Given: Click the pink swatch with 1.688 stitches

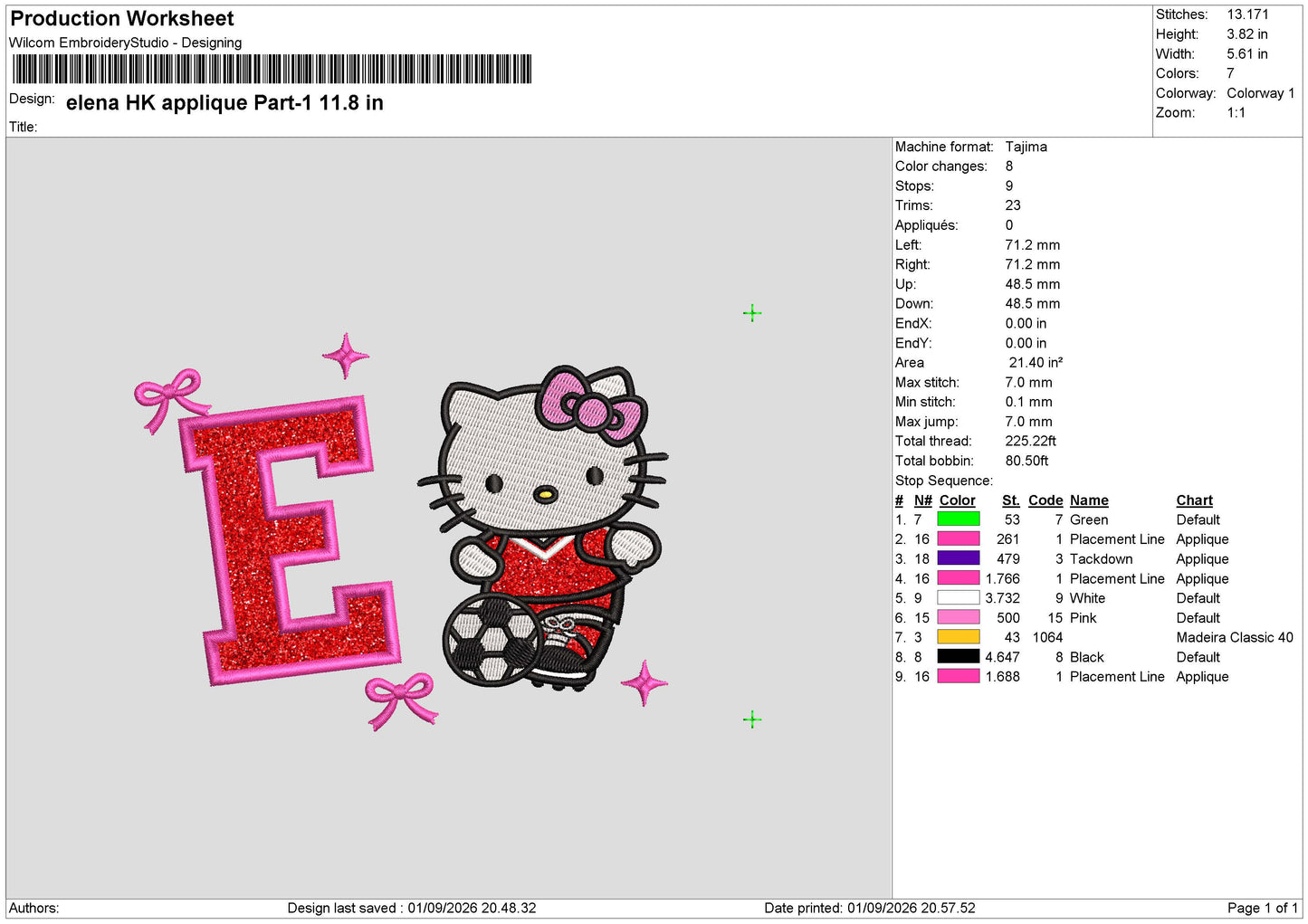Looking at the screenshot, I should [958, 677].
